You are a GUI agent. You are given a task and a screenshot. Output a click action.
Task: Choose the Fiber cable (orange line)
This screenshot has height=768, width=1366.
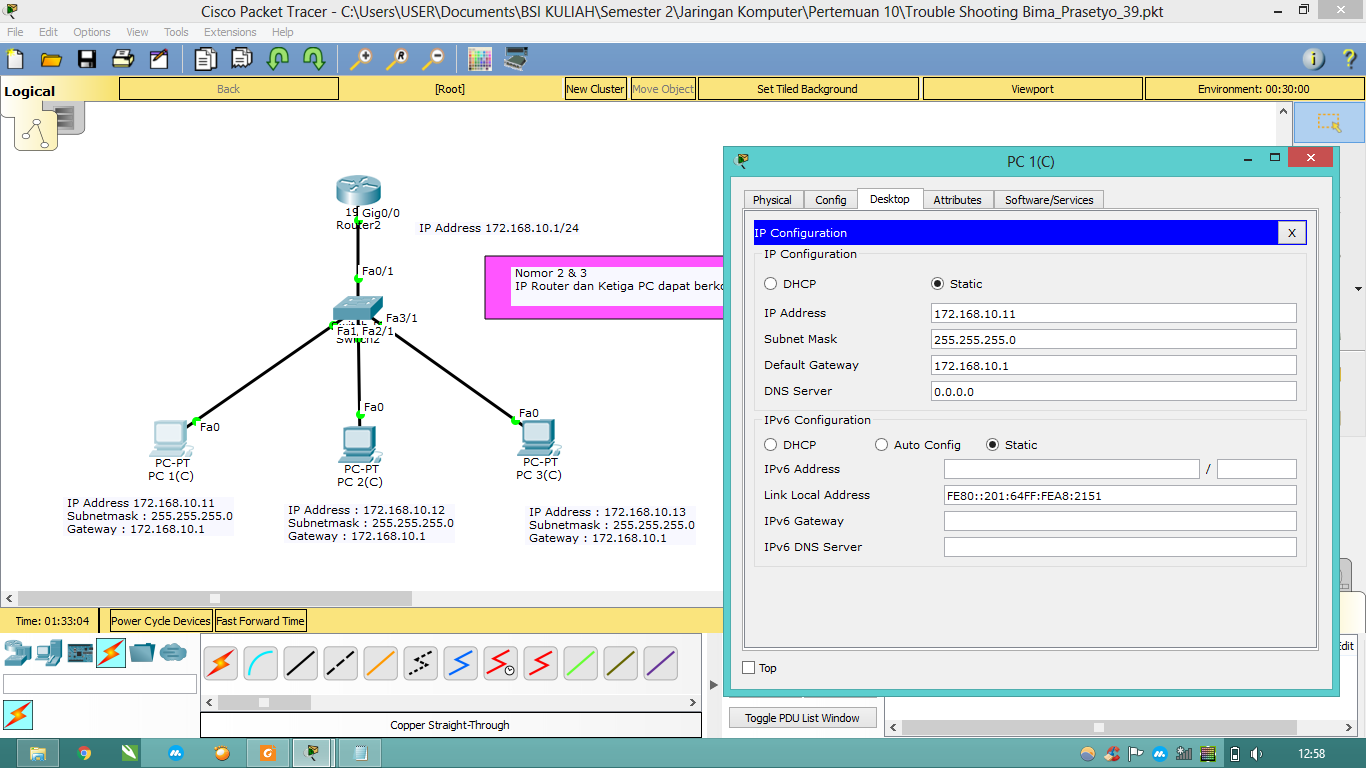pyautogui.click(x=381, y=663)
